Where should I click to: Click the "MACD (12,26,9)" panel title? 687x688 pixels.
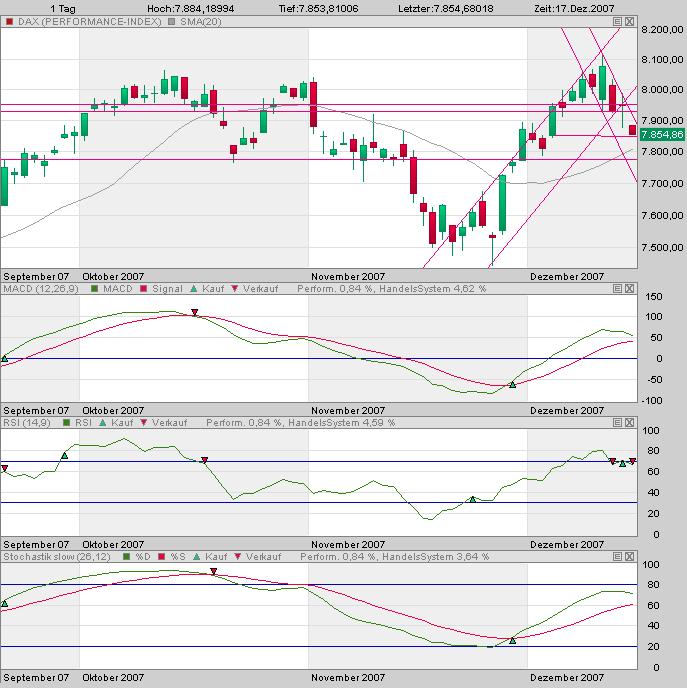[x=41, y=289]
